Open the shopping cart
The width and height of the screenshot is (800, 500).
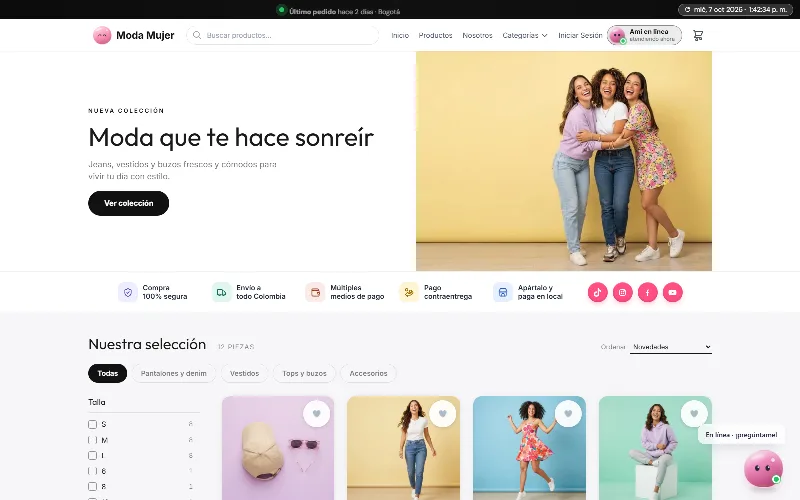point(698,35)
